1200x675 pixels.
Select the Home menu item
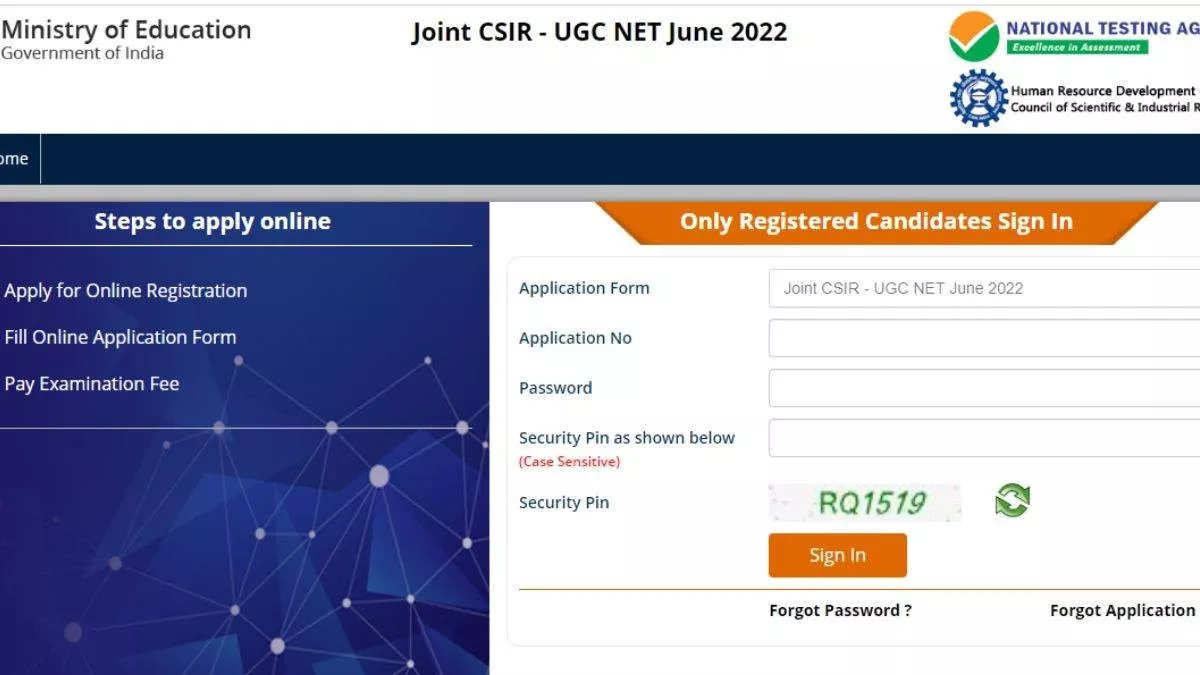15,159
